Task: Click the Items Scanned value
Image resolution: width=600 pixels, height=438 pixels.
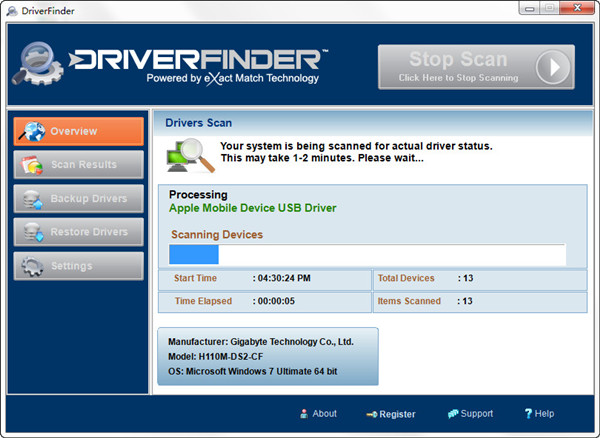Action: coord(467,301)
